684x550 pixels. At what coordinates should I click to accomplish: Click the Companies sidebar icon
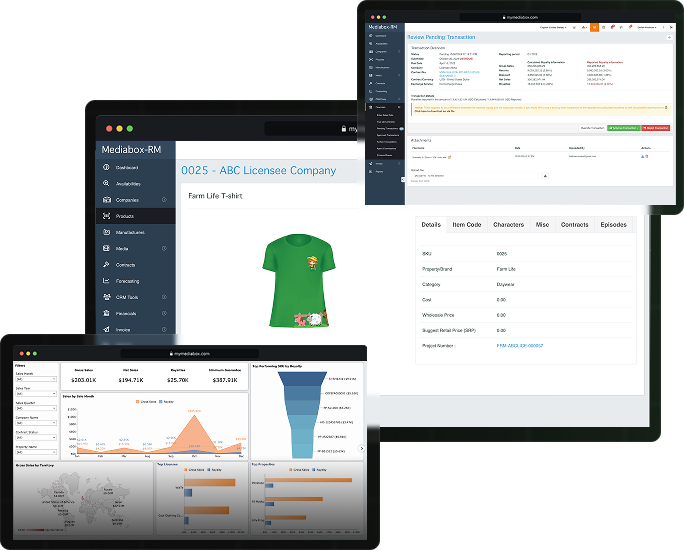106,200
